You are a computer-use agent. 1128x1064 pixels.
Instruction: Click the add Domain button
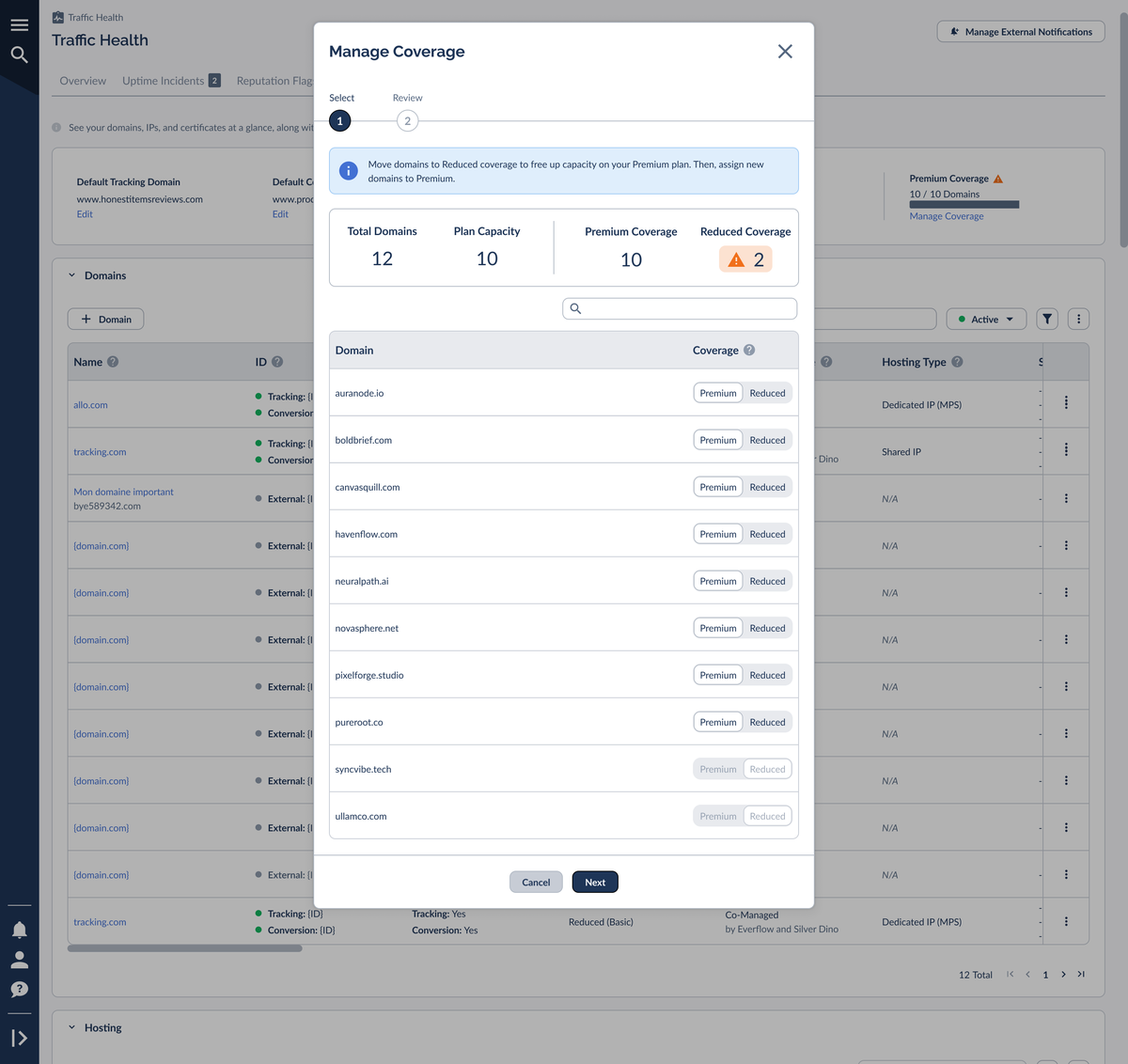(x=106, y=320)
